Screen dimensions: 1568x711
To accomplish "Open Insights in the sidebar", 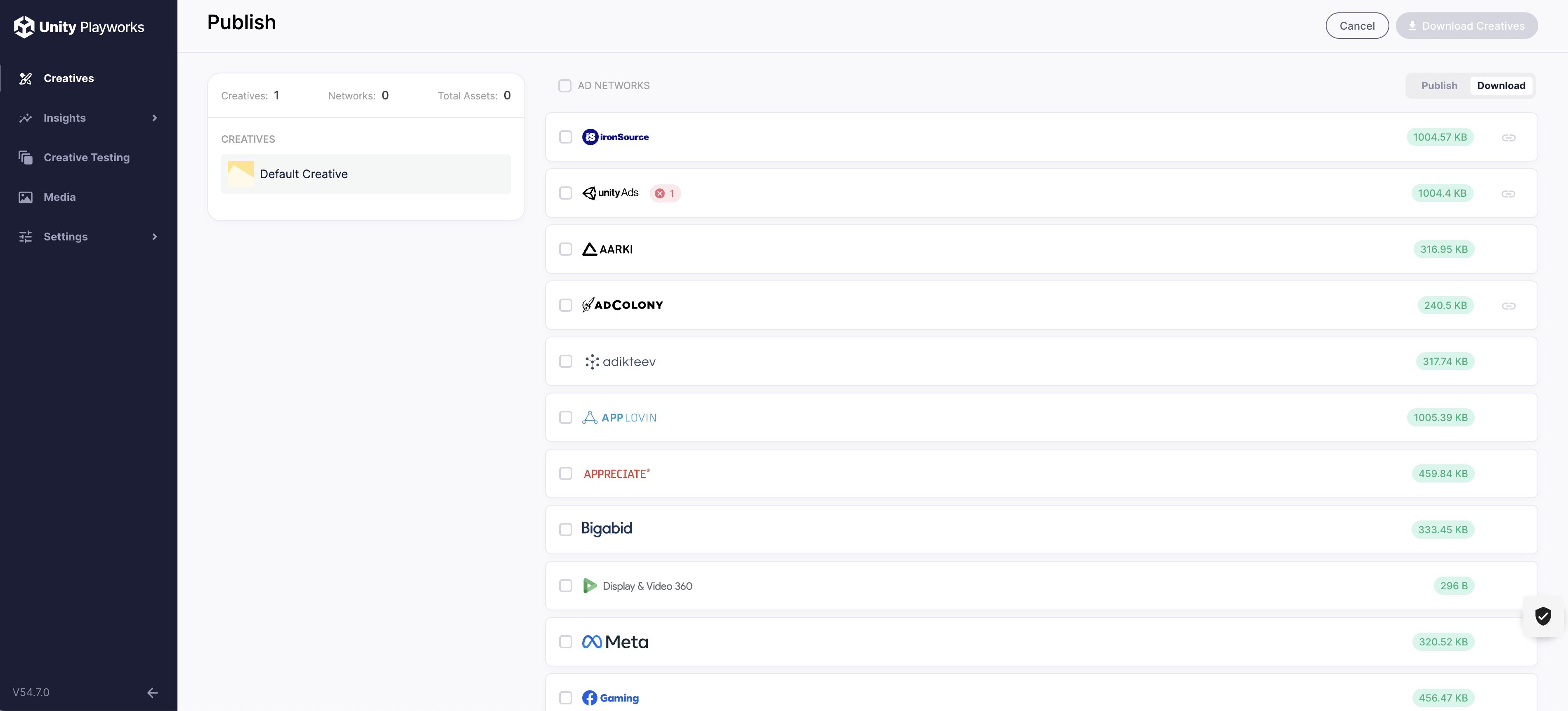I will (89, 118).
